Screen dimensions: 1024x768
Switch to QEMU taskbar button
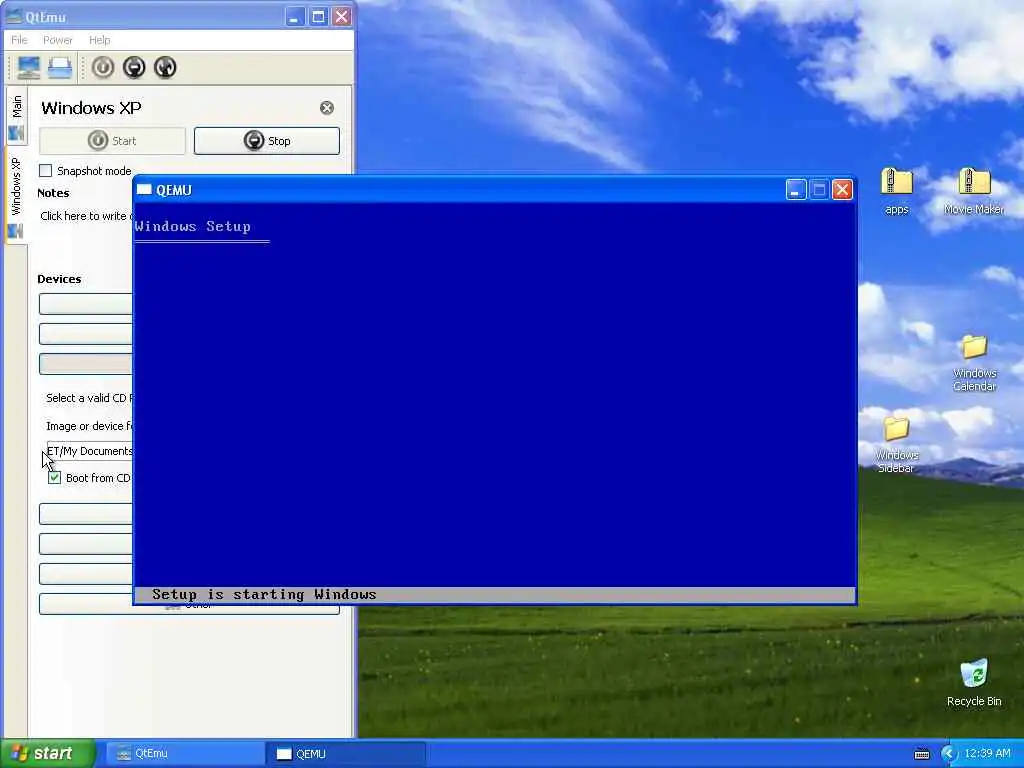(345, 754)
